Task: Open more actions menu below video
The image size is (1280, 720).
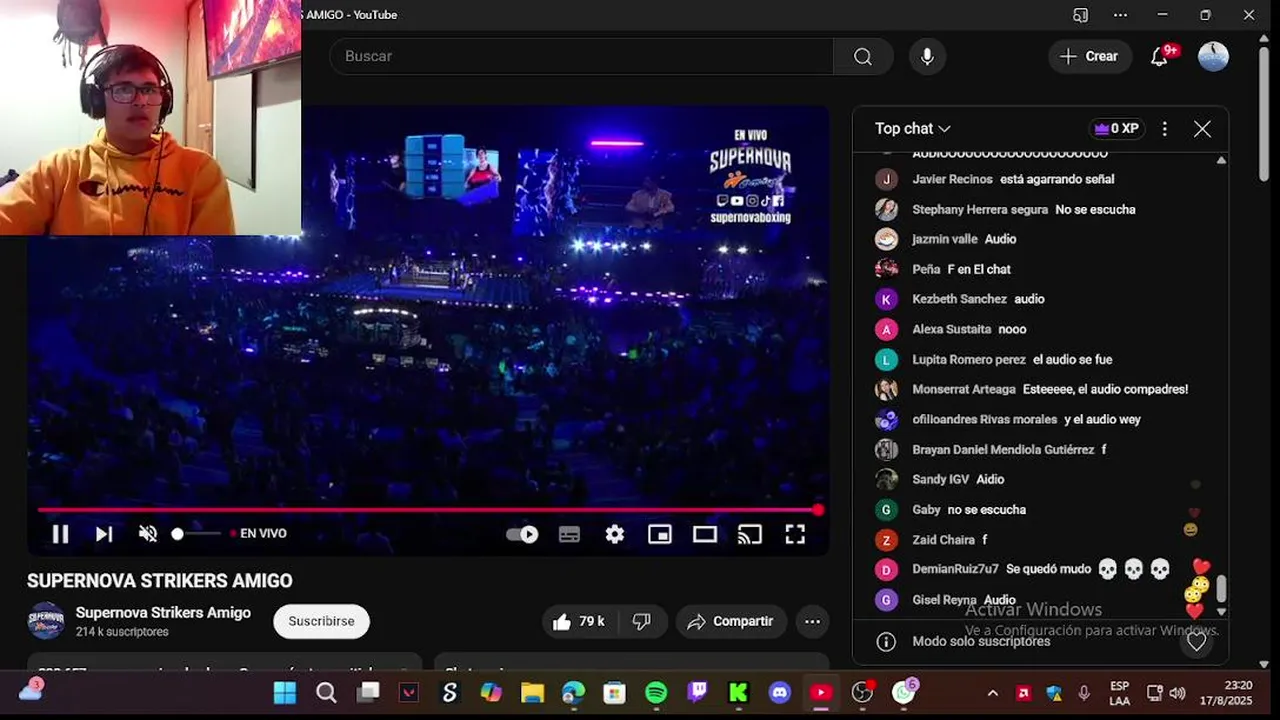Action: [812, 621]
